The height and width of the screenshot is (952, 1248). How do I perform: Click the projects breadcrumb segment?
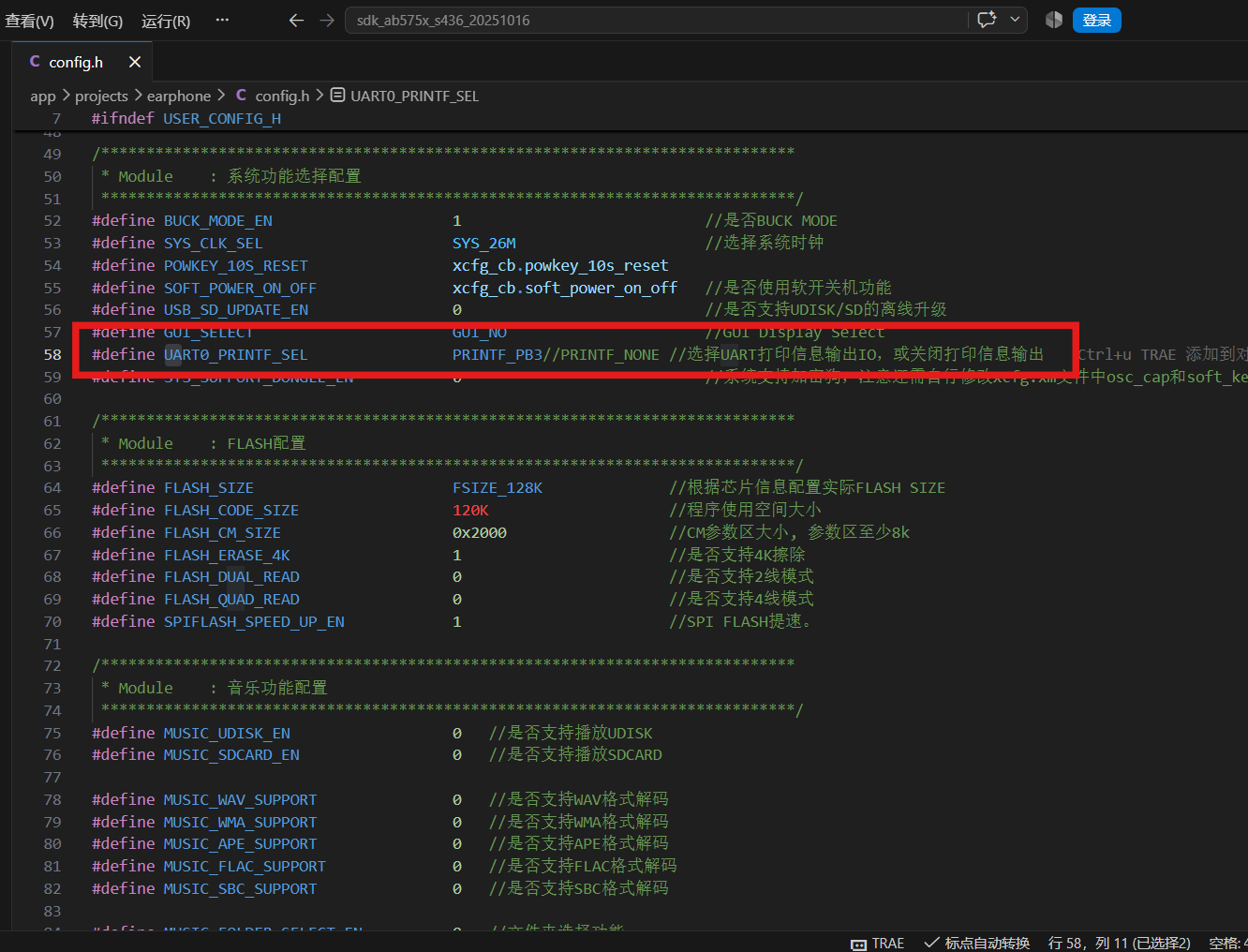101,96
